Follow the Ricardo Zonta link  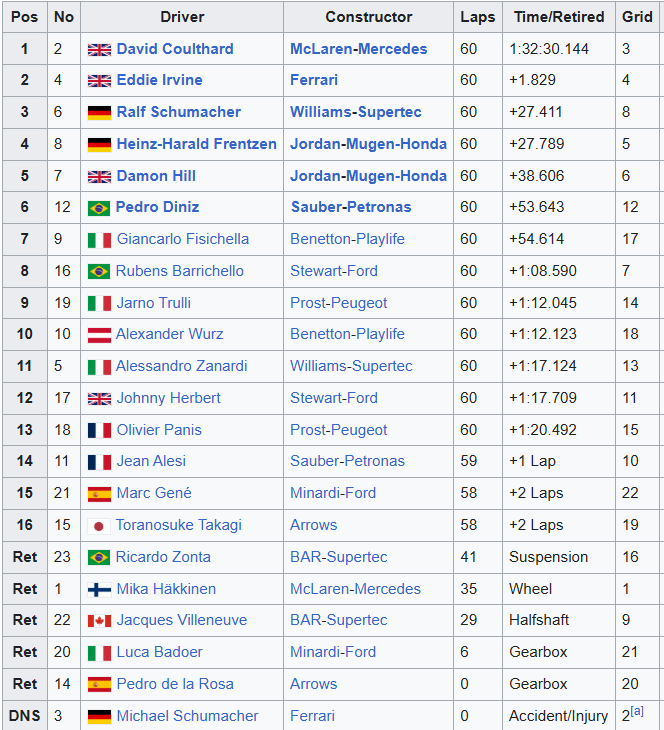[x=163, y=557]
